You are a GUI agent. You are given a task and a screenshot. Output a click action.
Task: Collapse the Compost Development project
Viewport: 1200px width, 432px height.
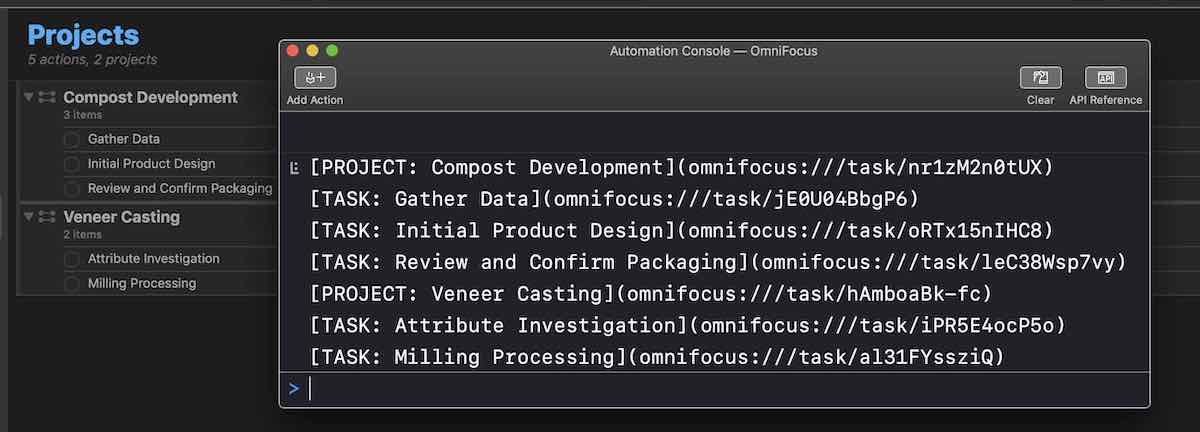point(29,97)
